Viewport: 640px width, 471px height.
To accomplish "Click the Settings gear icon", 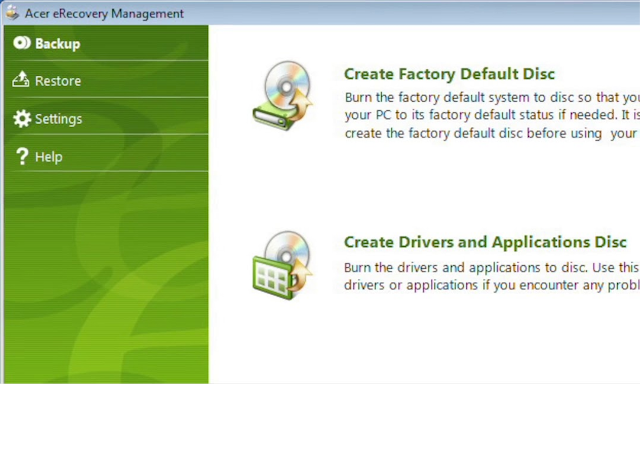I will pos(22,118).
